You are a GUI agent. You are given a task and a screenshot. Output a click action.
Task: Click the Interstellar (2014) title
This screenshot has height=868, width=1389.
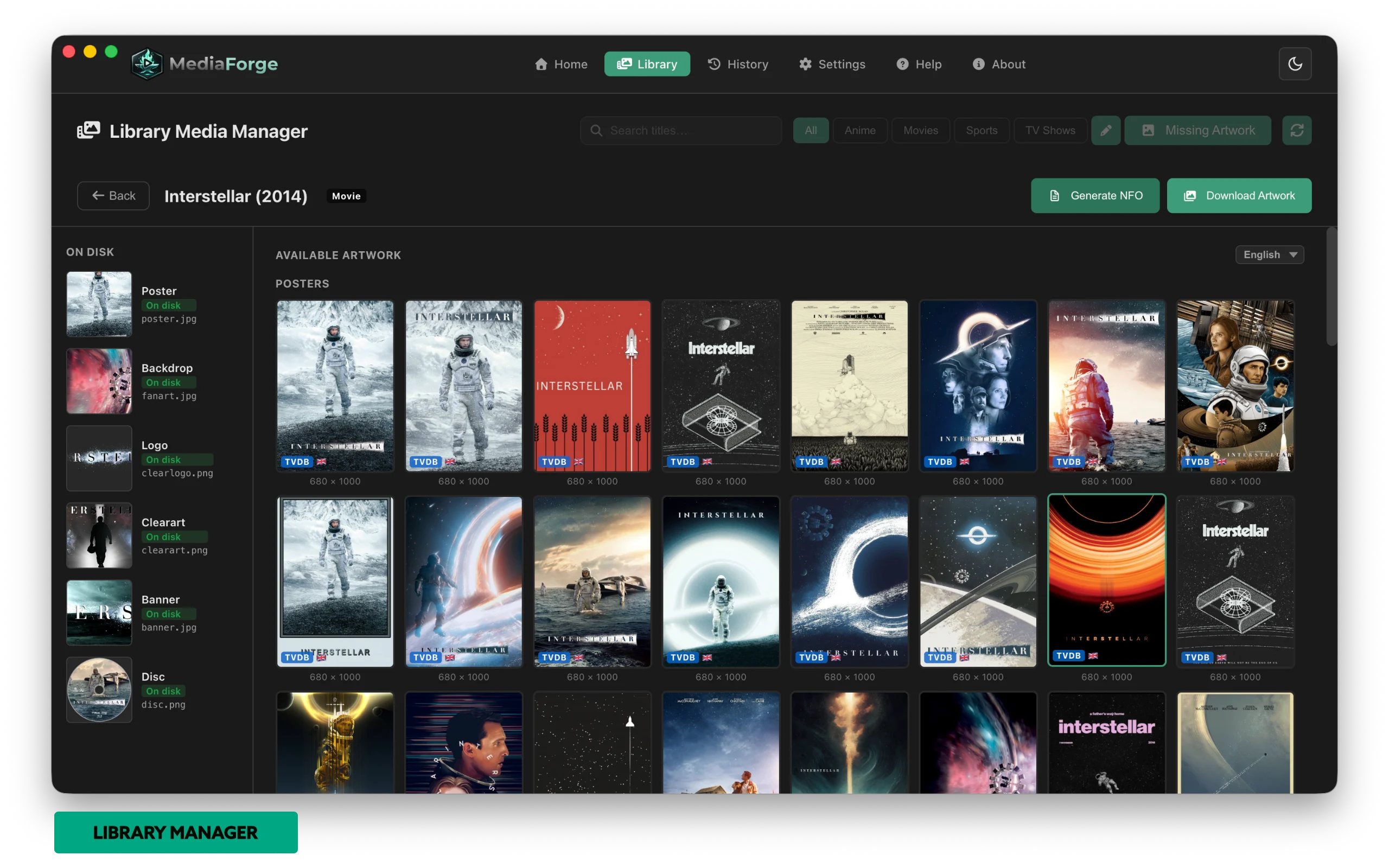[236, 196]
